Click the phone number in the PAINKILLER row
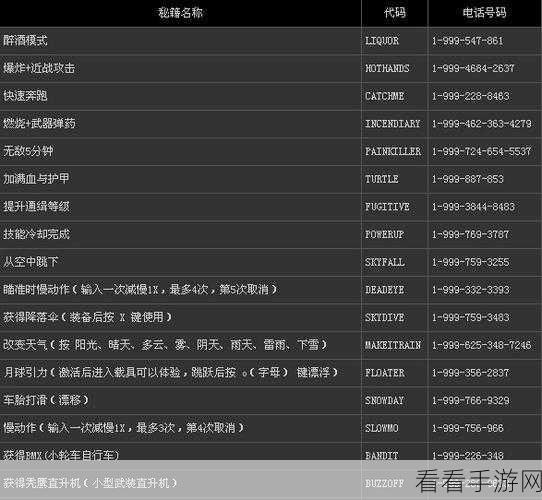This screenshot has width=542, height=500. (x=482, y=151)
